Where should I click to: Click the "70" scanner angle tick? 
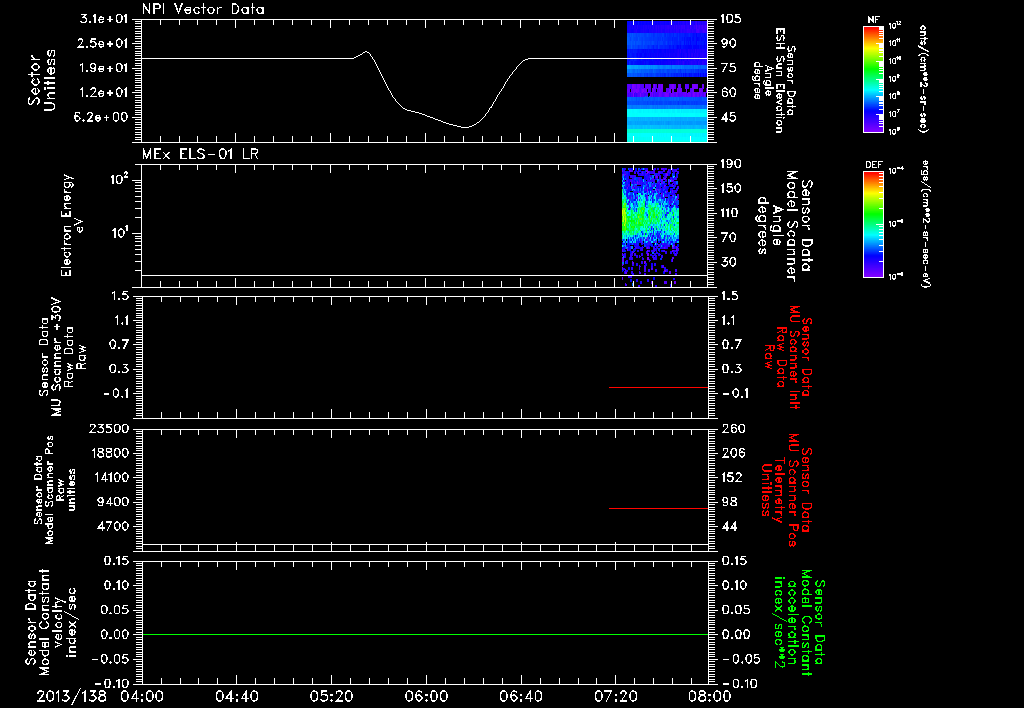coord(728,238)
